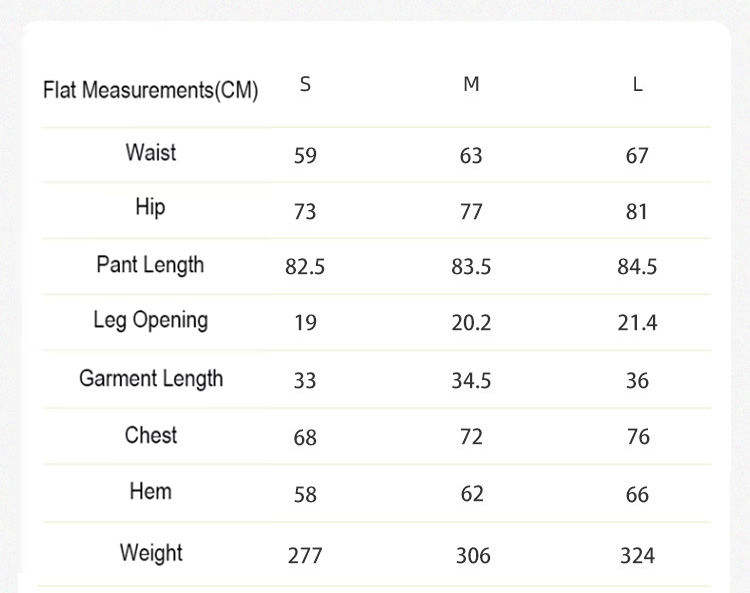750x593 pixels.
Task: Select the M size column header
Action: (x=471, y=84)
